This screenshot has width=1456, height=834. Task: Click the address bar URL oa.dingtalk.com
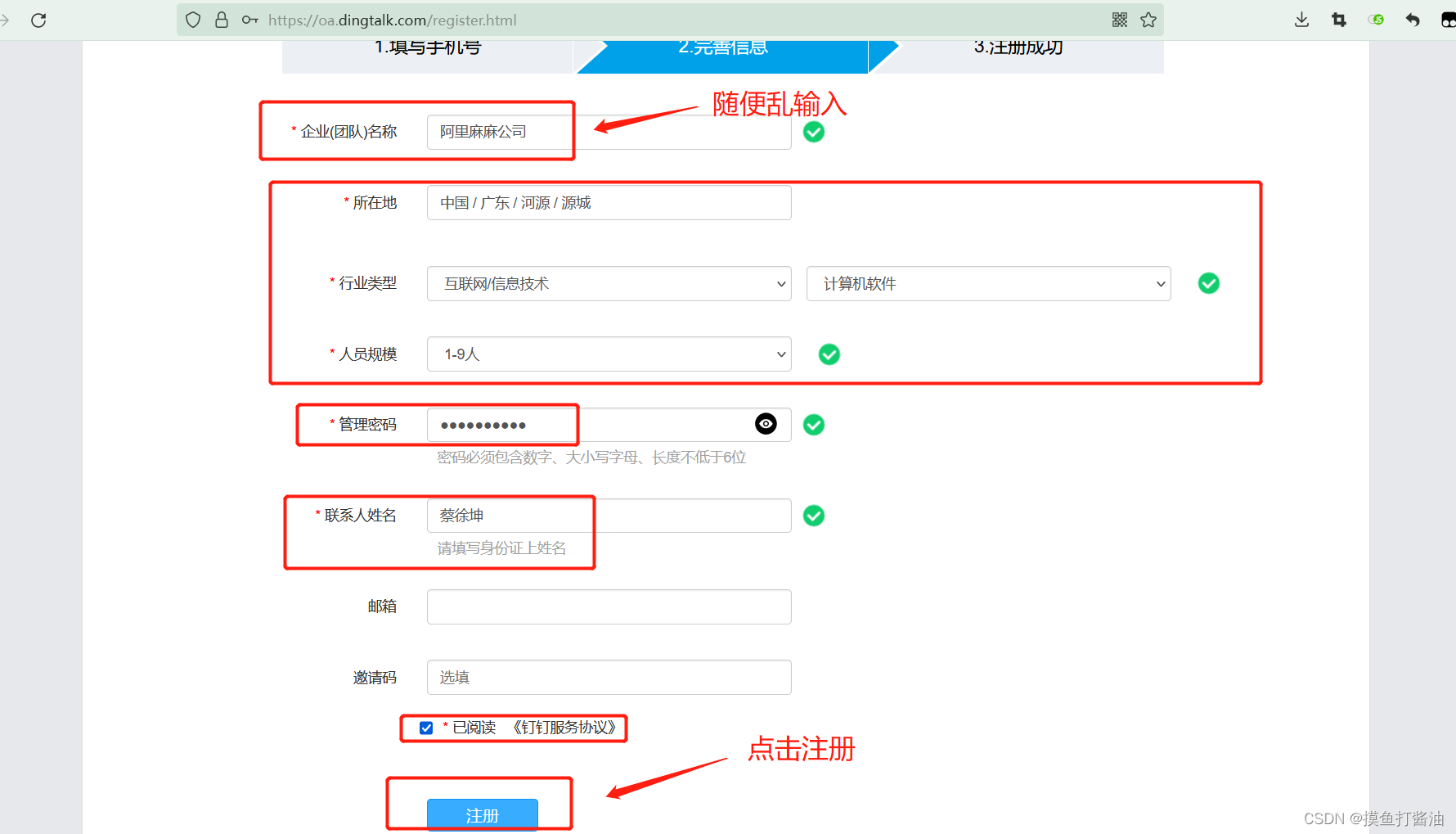click(x=392, y=20)
